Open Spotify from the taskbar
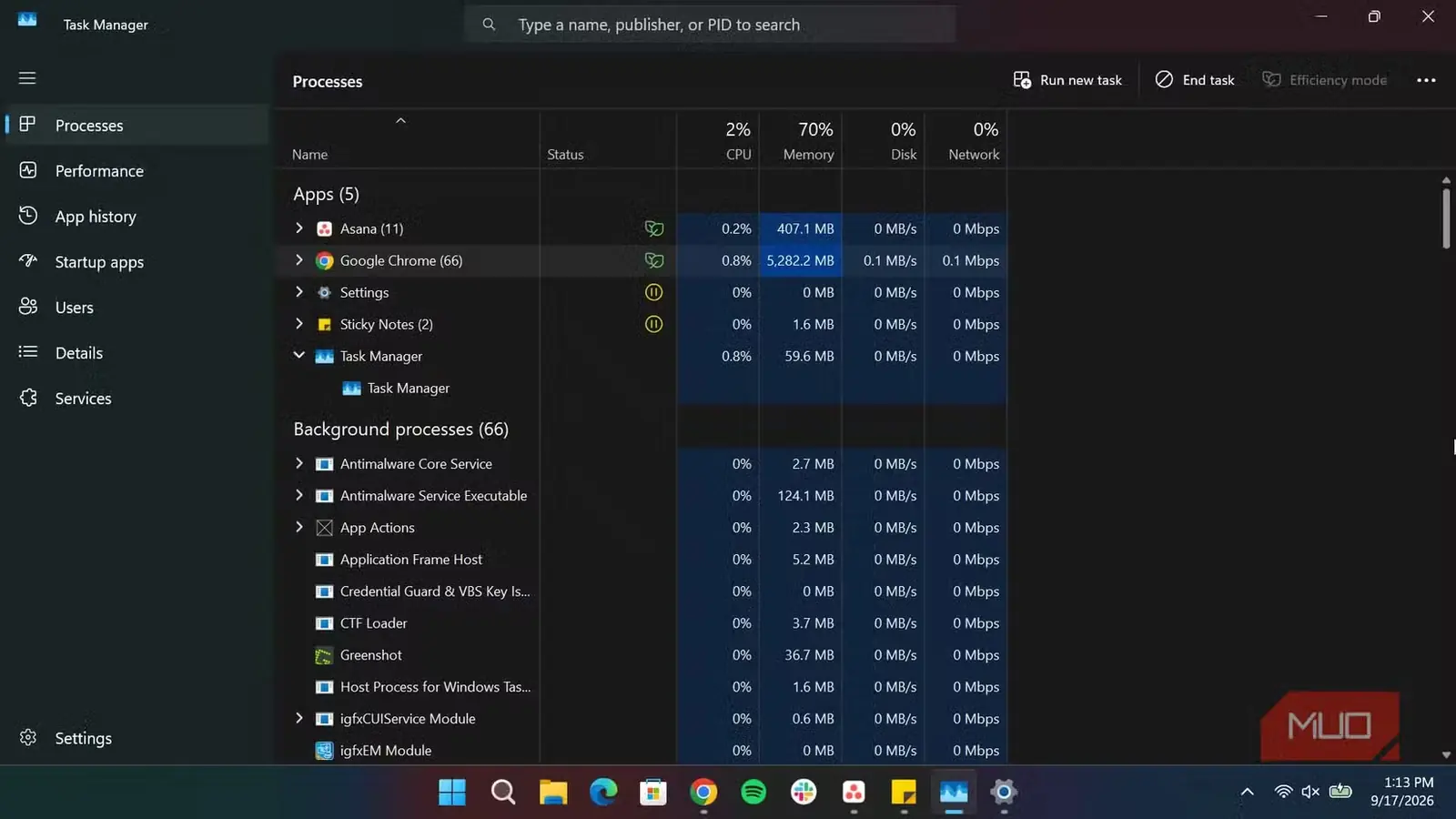 (753, 792)
